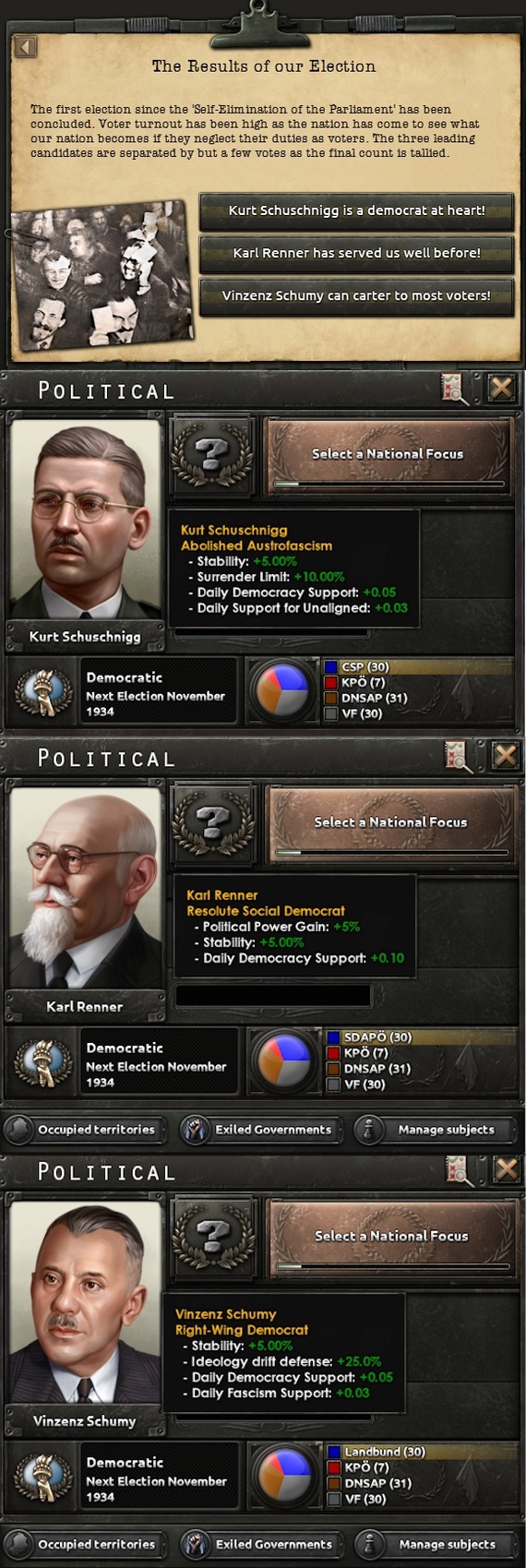Click the back arrow on election event

point(26,46)
